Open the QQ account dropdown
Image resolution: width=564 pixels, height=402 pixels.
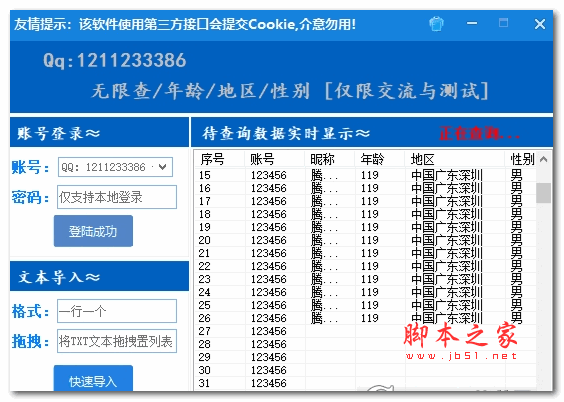pos(162,167)
